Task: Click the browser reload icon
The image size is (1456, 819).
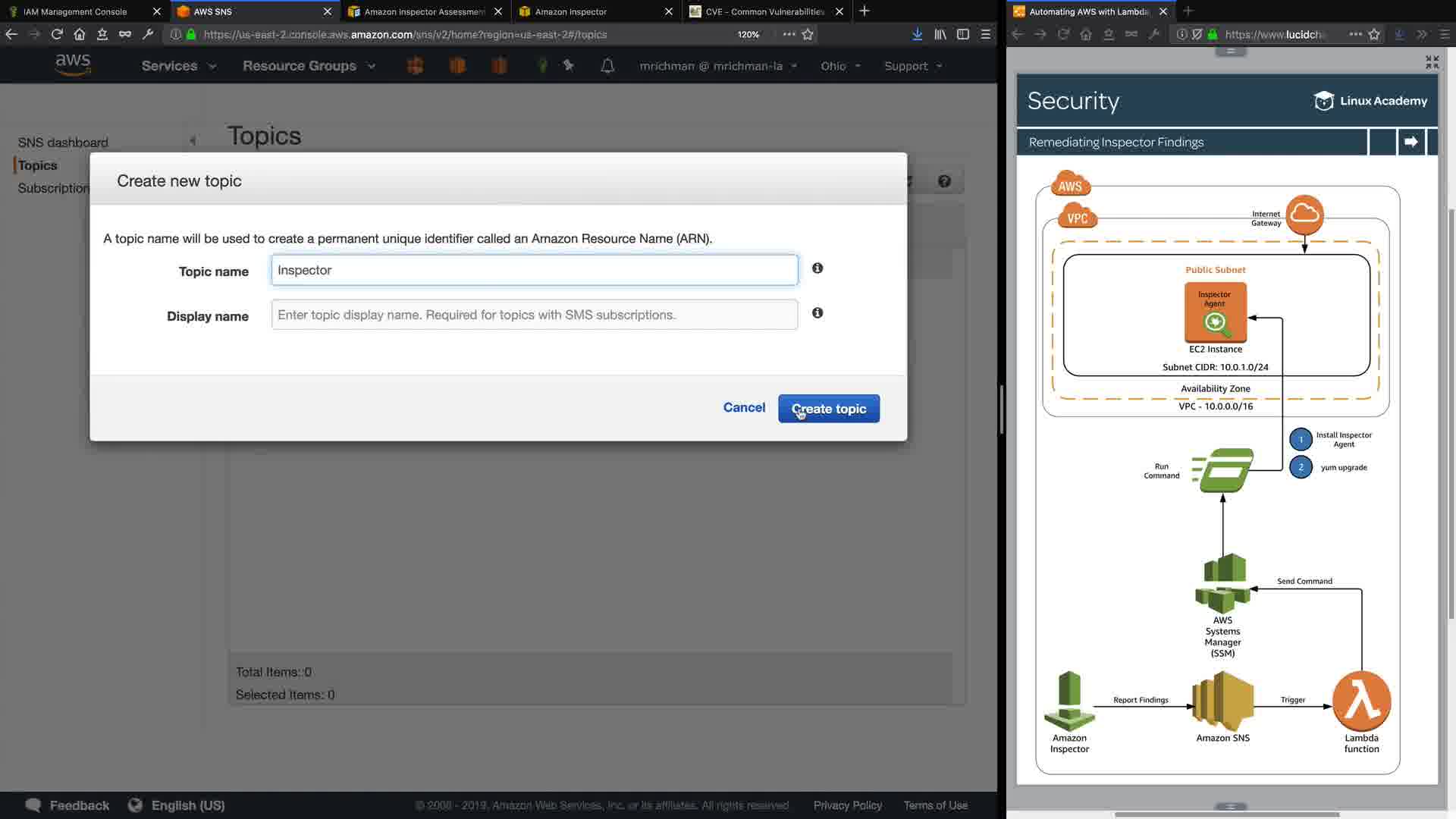Action: 57,34
